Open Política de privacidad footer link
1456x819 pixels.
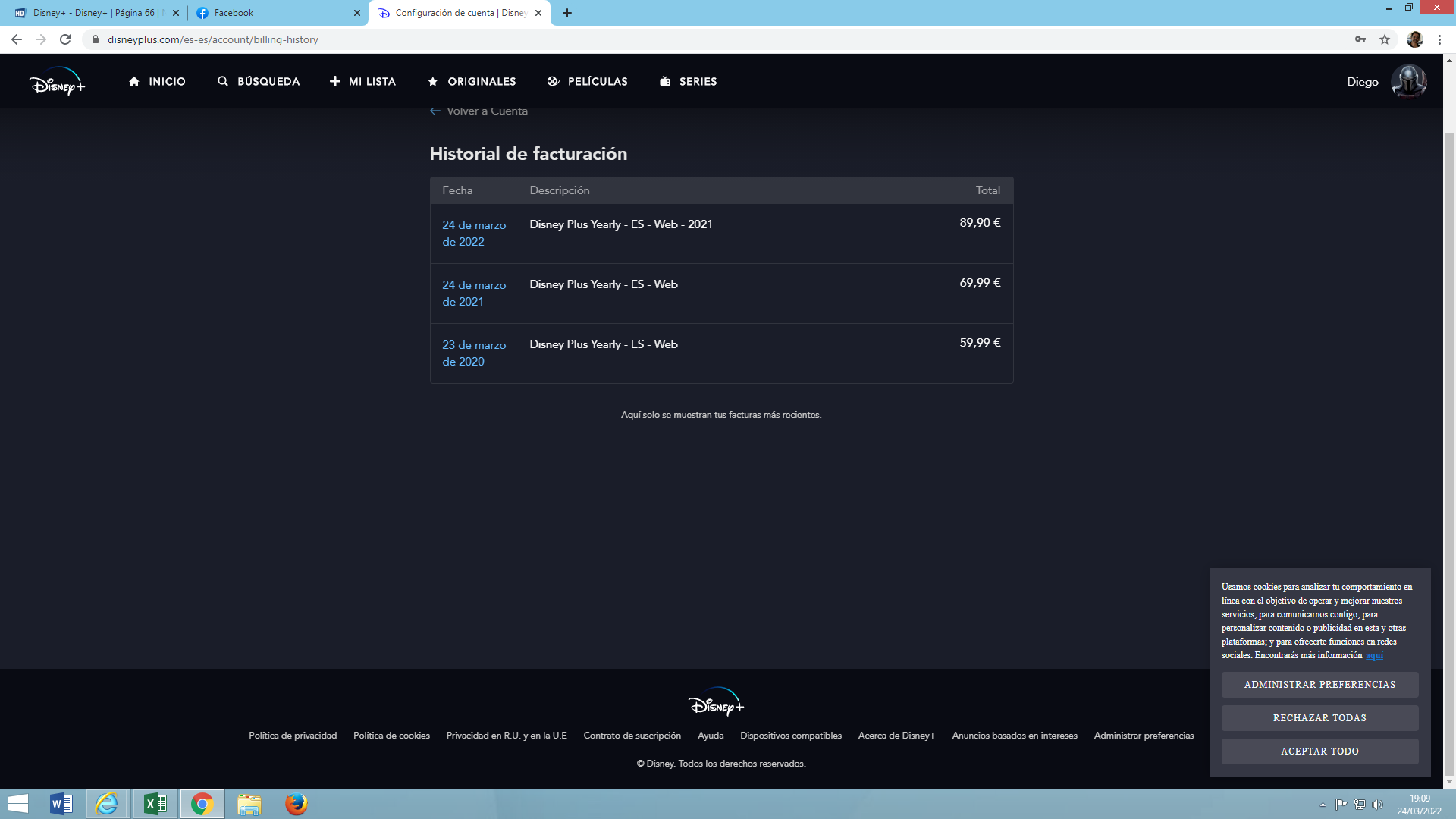(293, 736)
